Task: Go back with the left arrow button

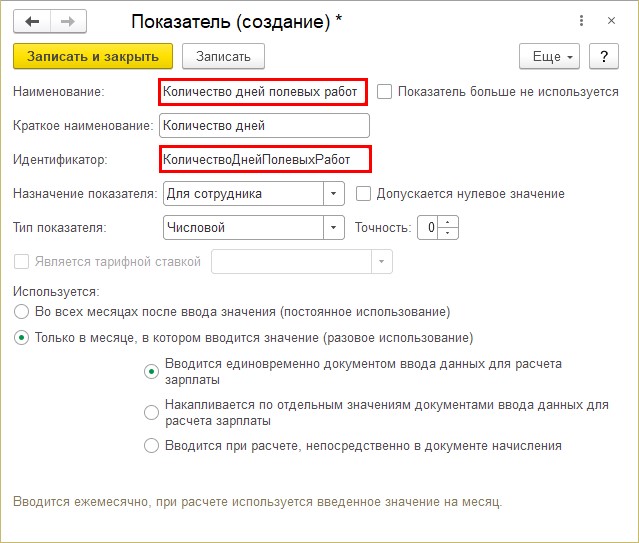Action: coord(32,21)
